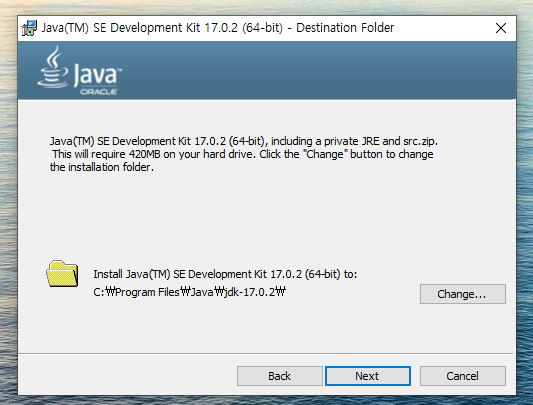Viewport: 533px width, 405px height.
Task: Go Back to the previous installer step
Action: (279, 376)
